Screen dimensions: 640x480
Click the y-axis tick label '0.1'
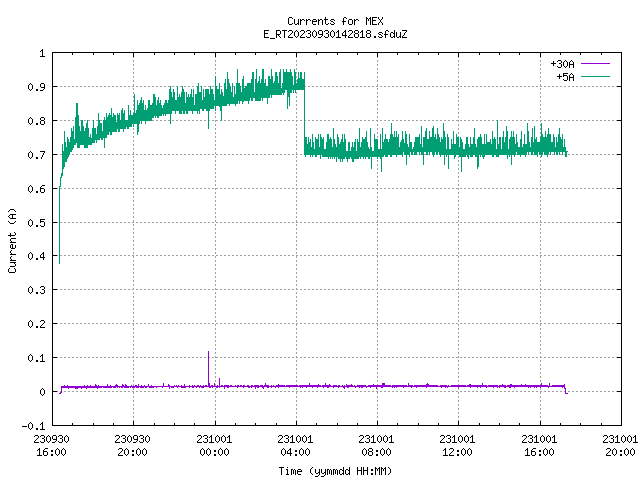coord(36,358)
